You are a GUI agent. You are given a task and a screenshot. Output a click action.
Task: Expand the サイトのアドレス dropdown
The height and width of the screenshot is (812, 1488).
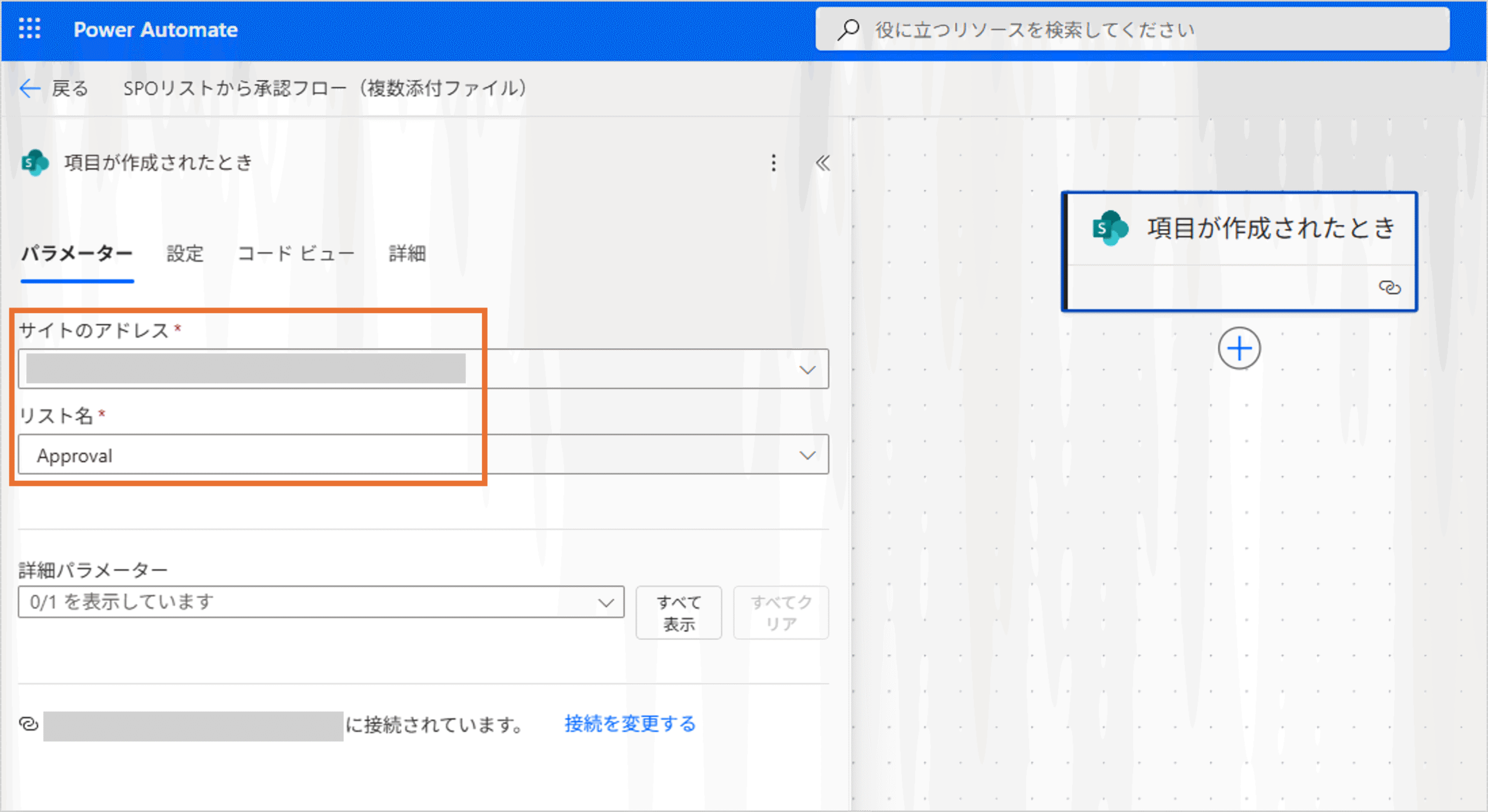tap(807, 370)
